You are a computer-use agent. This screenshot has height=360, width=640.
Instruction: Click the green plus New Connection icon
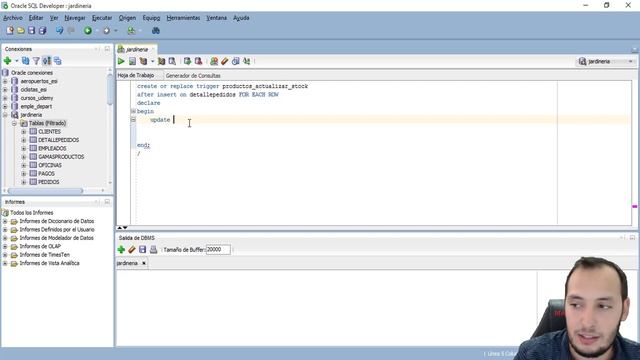click(7, 61)
